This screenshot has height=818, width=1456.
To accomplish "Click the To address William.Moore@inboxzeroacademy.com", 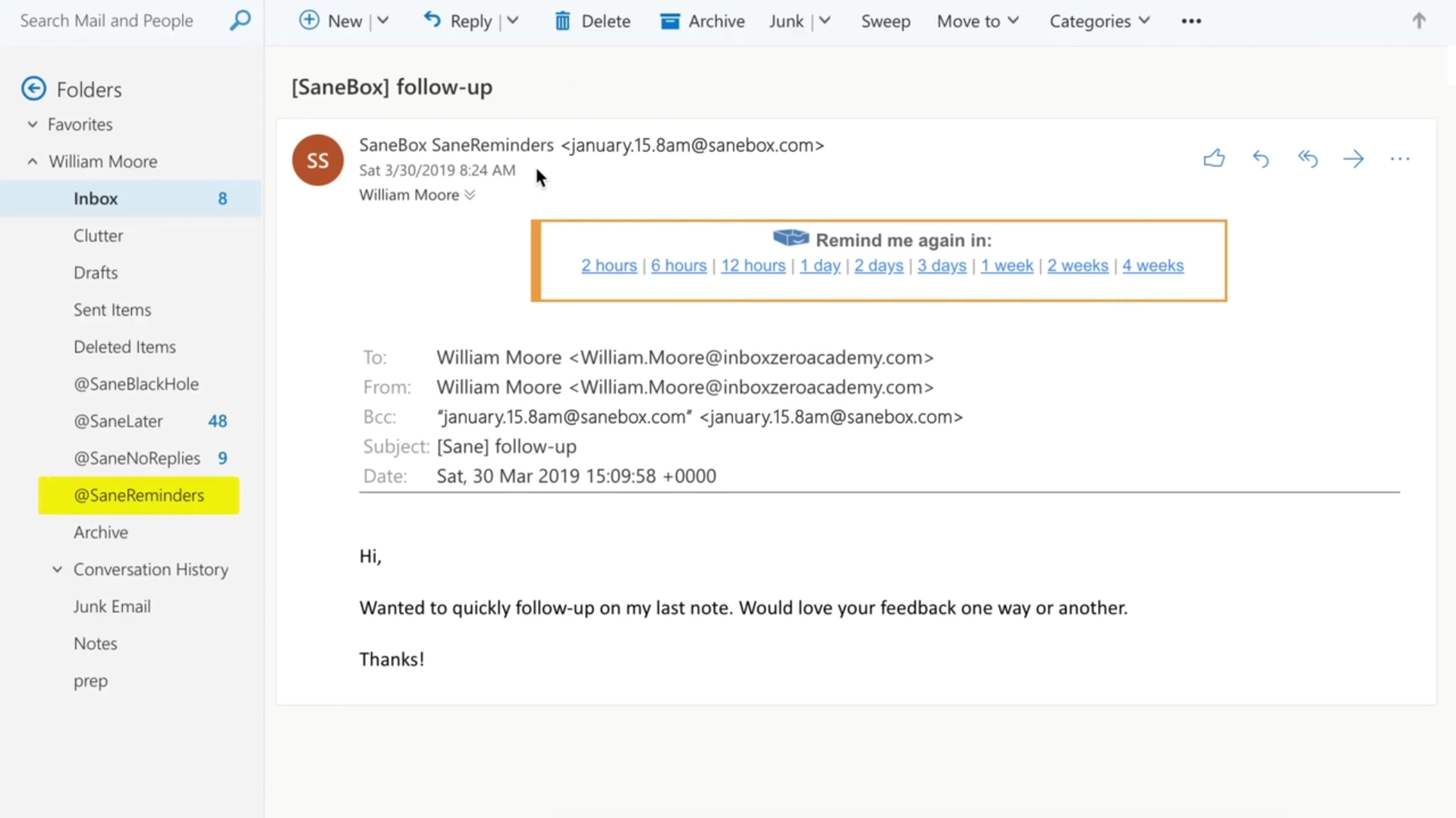I will pyautogui.click(x=751, y=357).
